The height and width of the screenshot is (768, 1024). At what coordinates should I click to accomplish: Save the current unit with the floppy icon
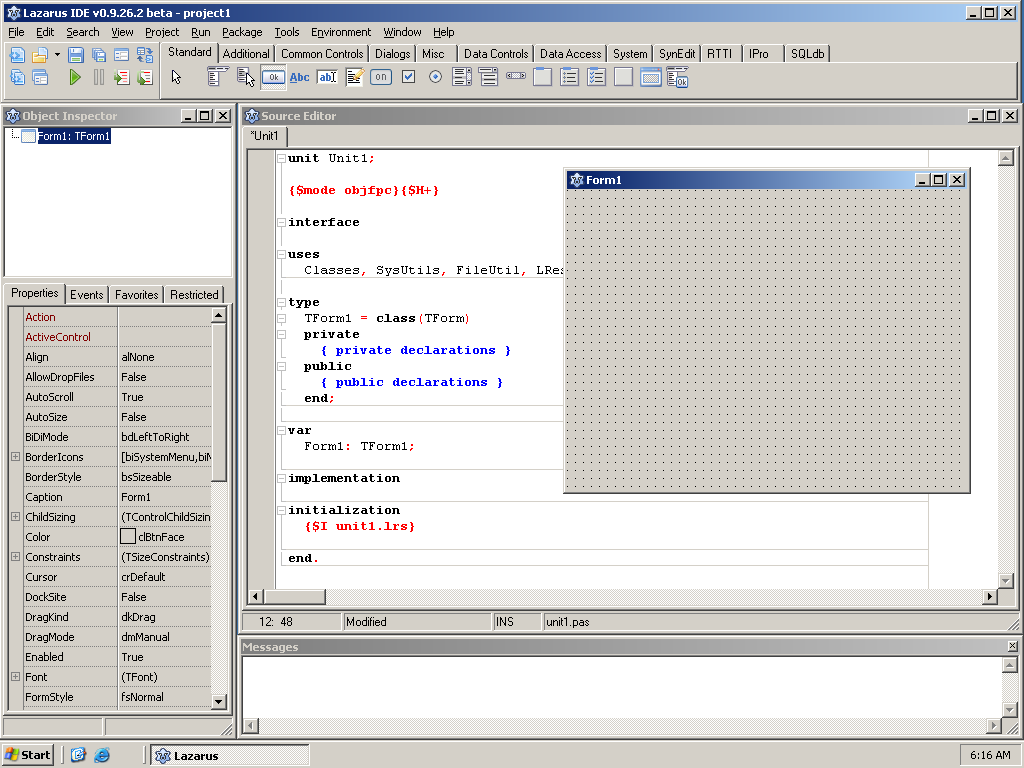pos(76,55)
